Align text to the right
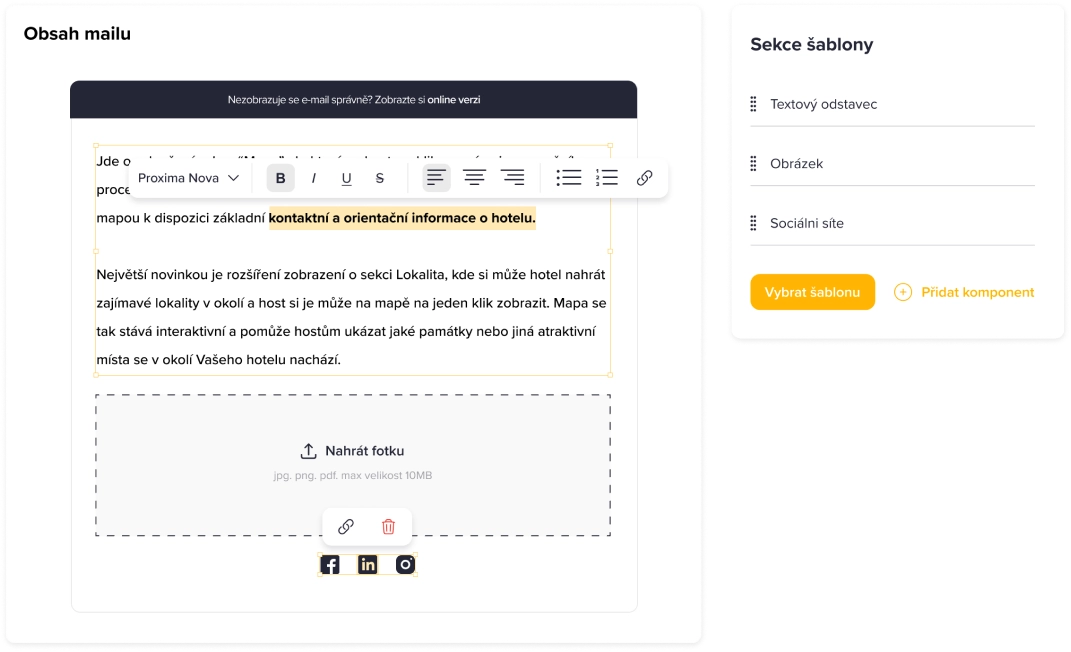 [x=512, y=178]
